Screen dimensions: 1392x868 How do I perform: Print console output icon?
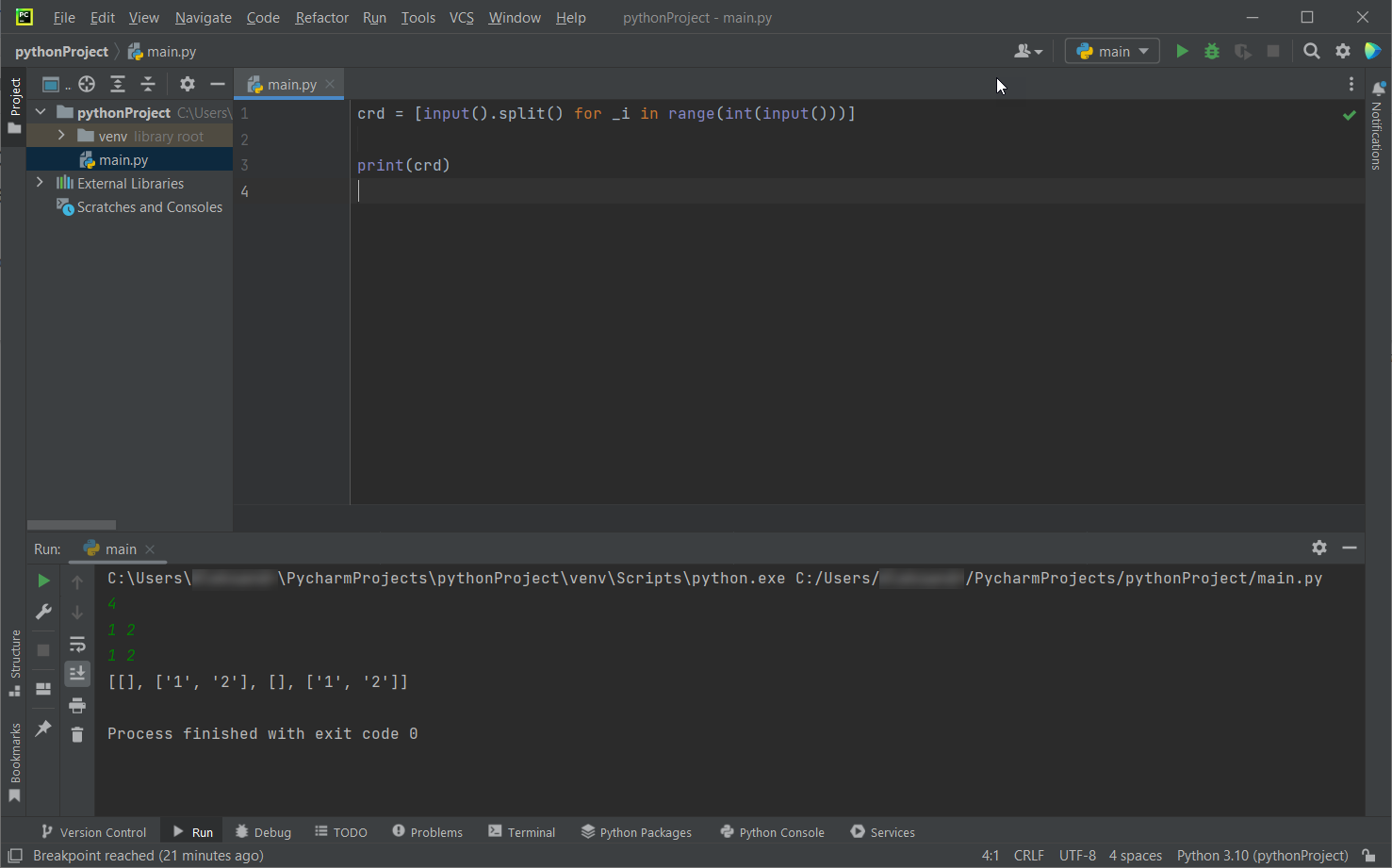tap(77, 705)
